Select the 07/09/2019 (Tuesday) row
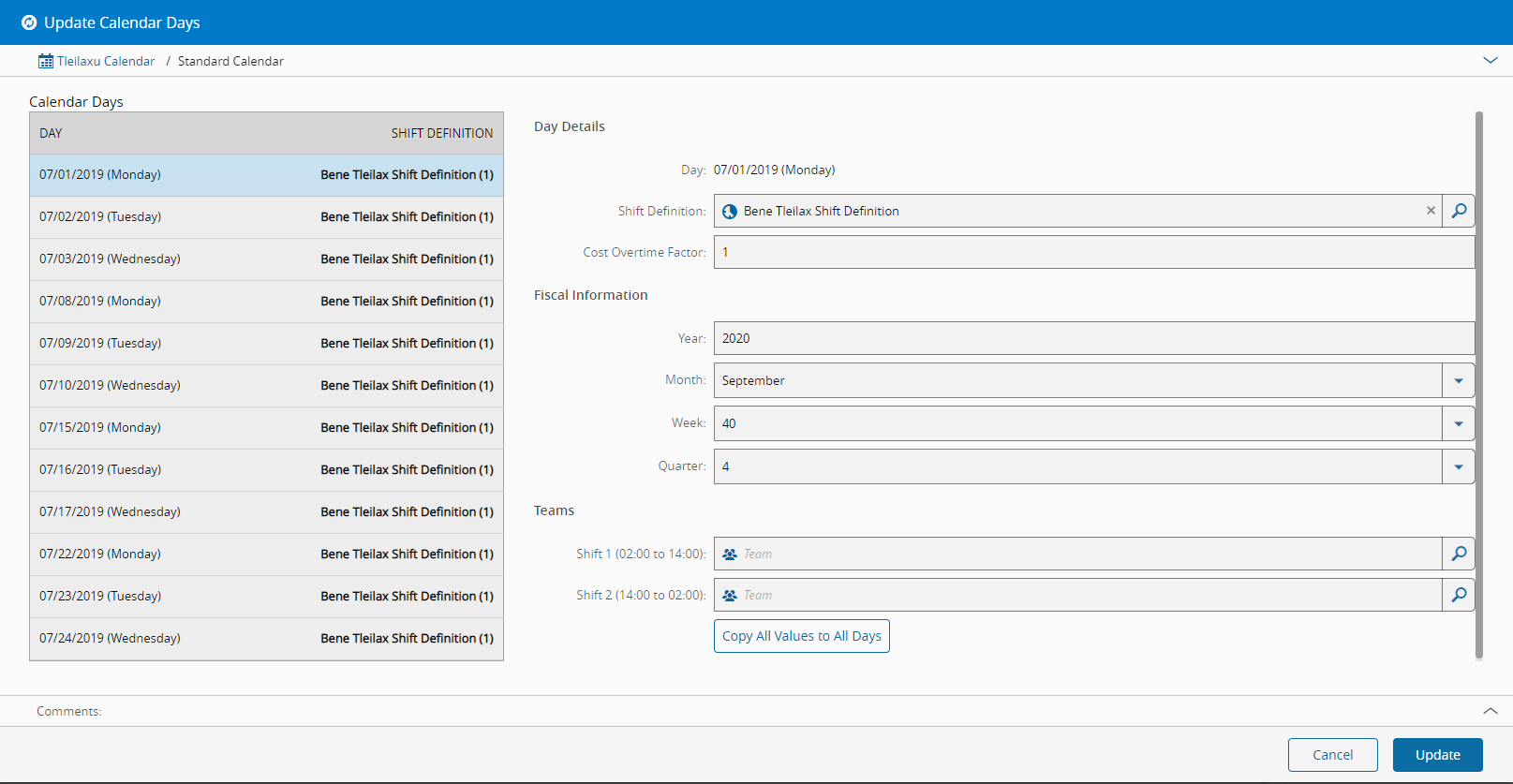1513x784 pixels. 266,344
